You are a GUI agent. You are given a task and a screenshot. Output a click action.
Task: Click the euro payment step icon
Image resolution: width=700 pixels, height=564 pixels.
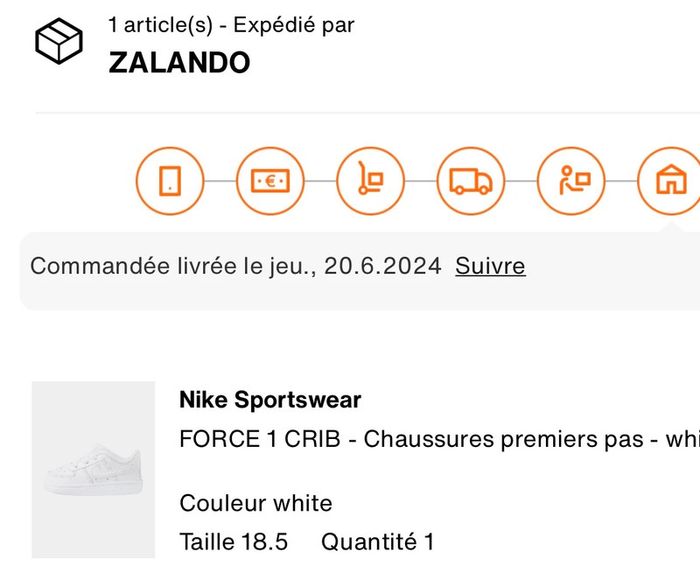click(x=270, y=181)
